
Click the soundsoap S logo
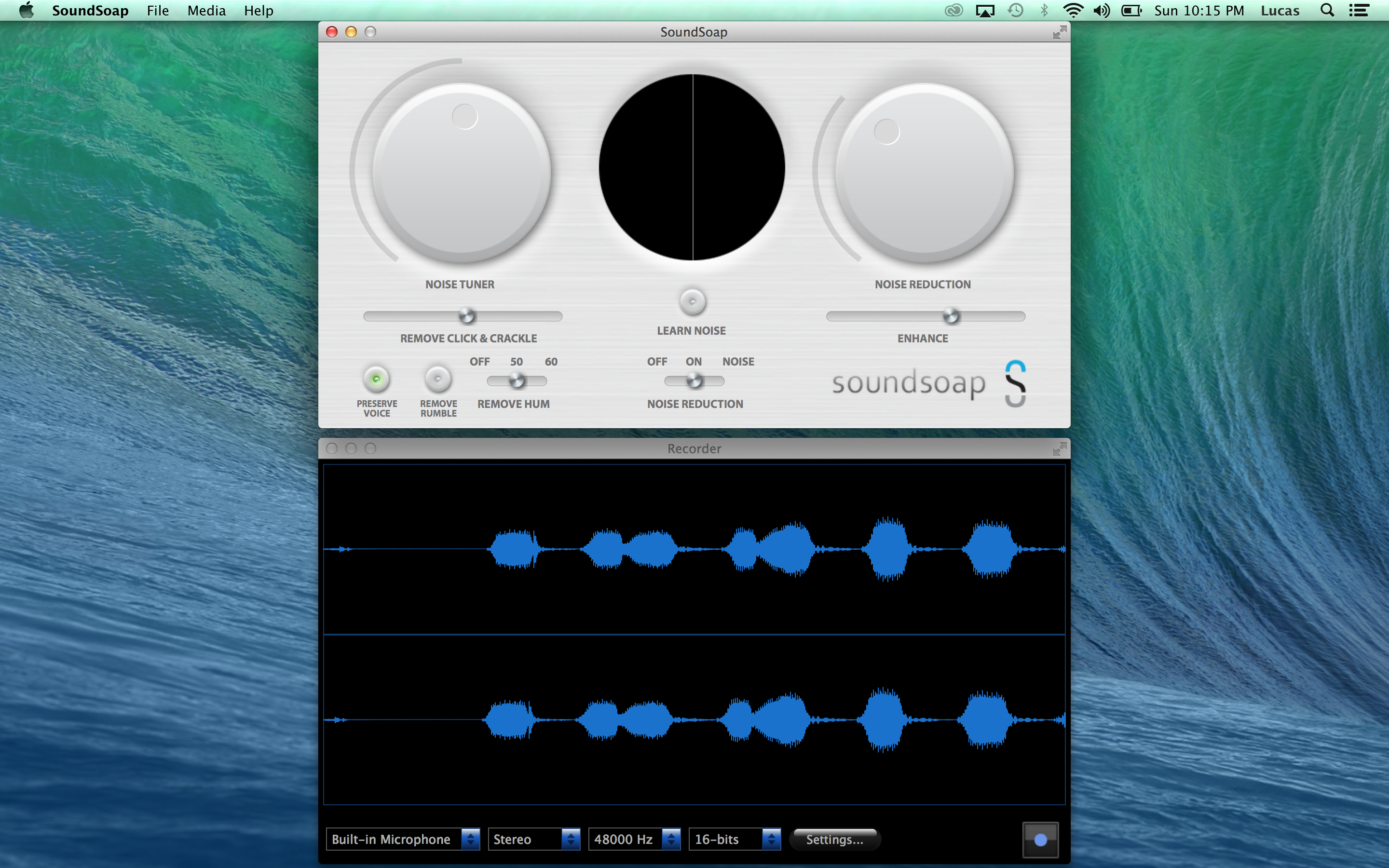1015,383
